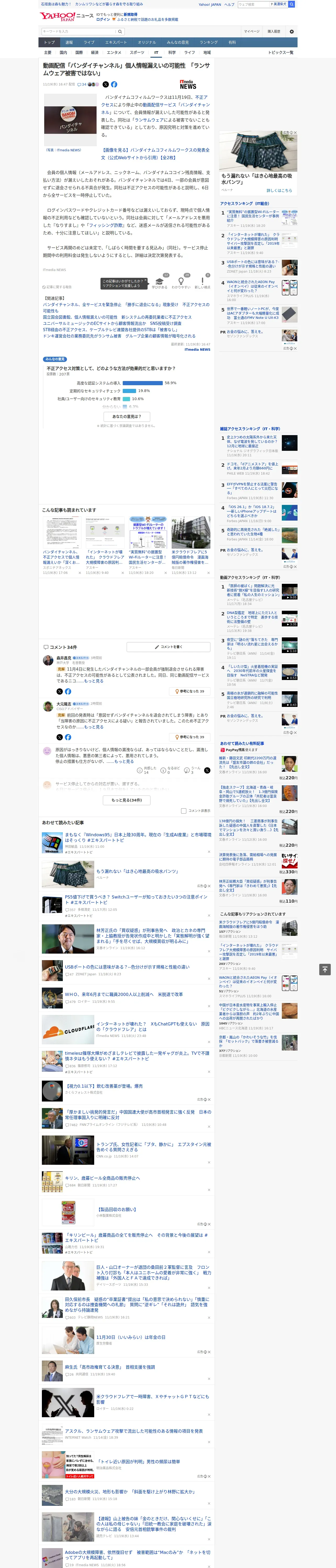This screenshot has width=336, height=1568.
Task: Open the article's バンダイチャンネル thumbnail image
Action: [70, 119]
